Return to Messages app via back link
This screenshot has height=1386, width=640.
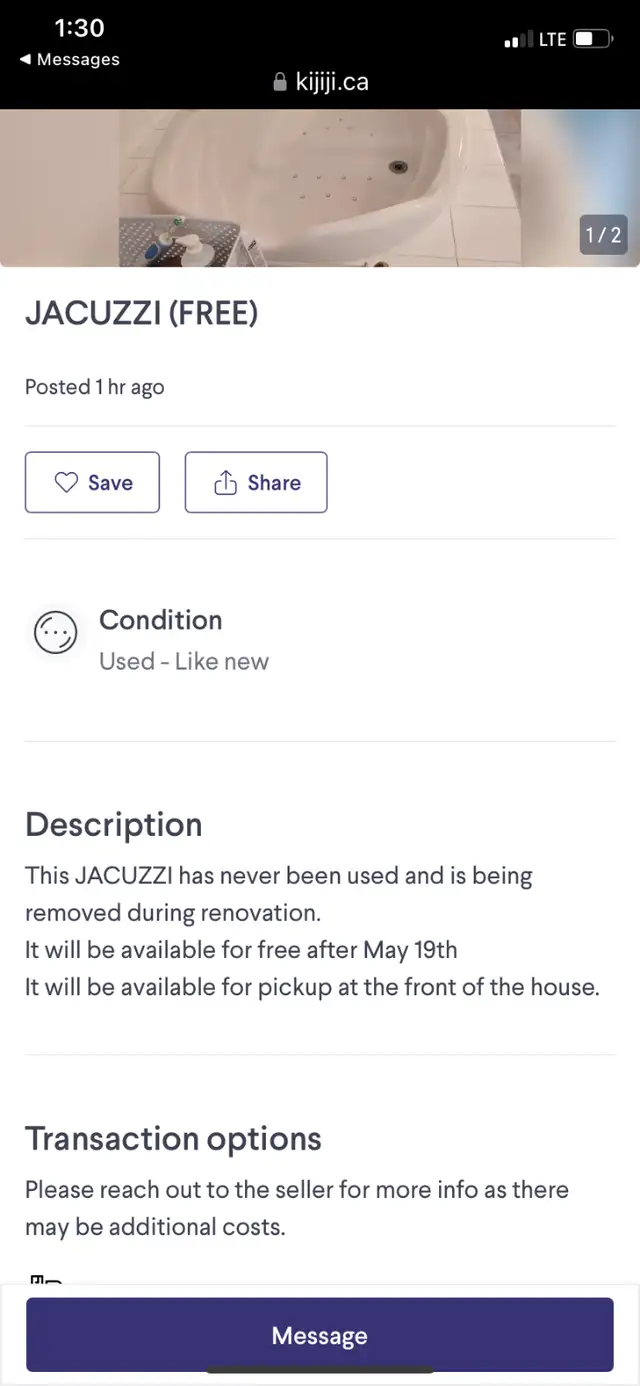point(69,60)
